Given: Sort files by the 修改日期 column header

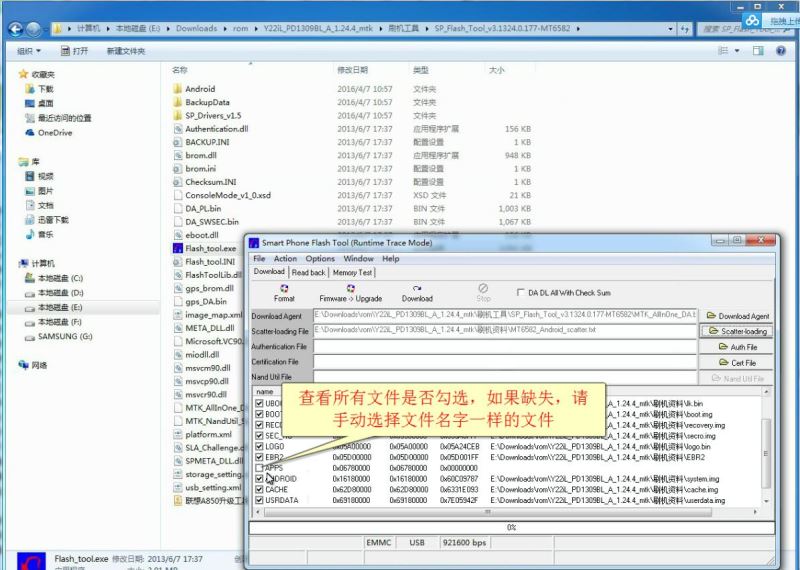Looking at the screenshot, I should click(x=353, y=70).
